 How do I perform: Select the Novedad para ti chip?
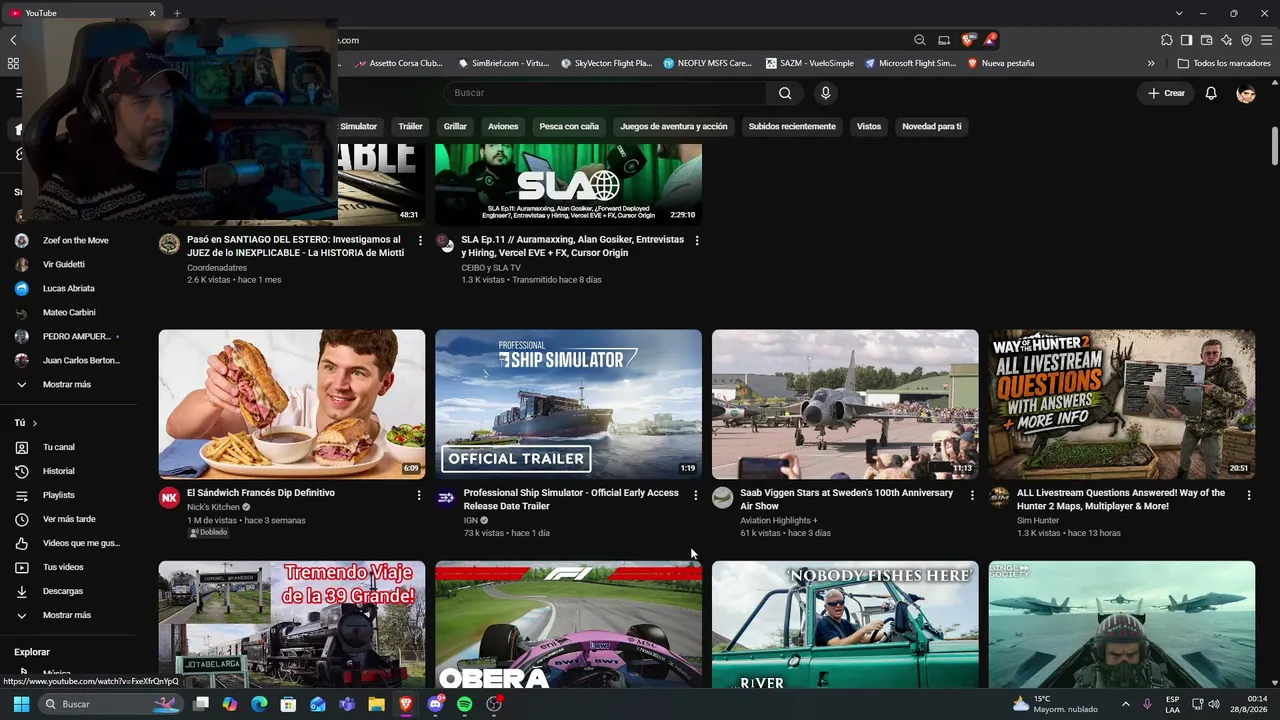coord(932,126)
